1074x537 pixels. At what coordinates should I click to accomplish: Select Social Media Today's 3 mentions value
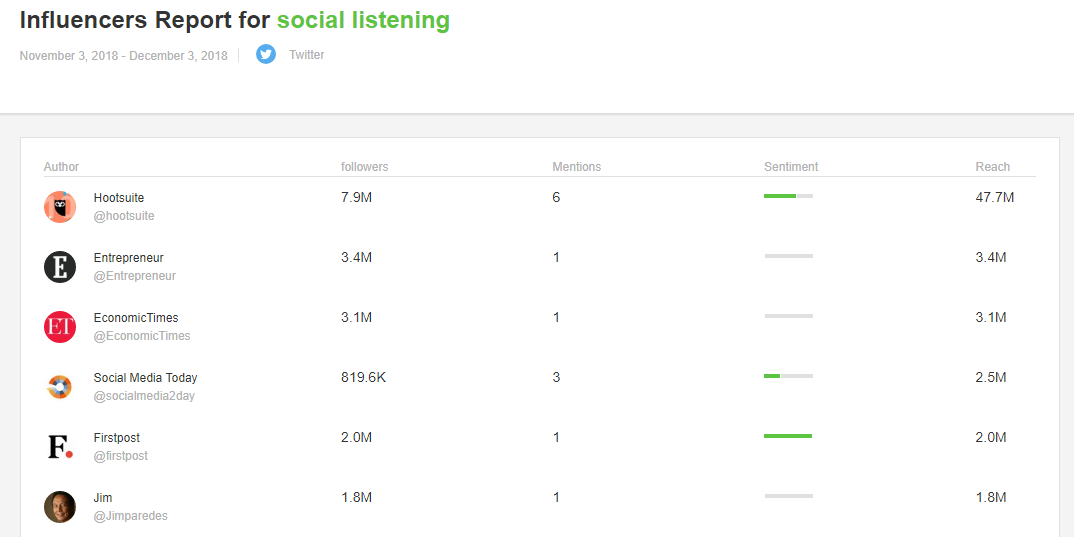pos(556,377)
